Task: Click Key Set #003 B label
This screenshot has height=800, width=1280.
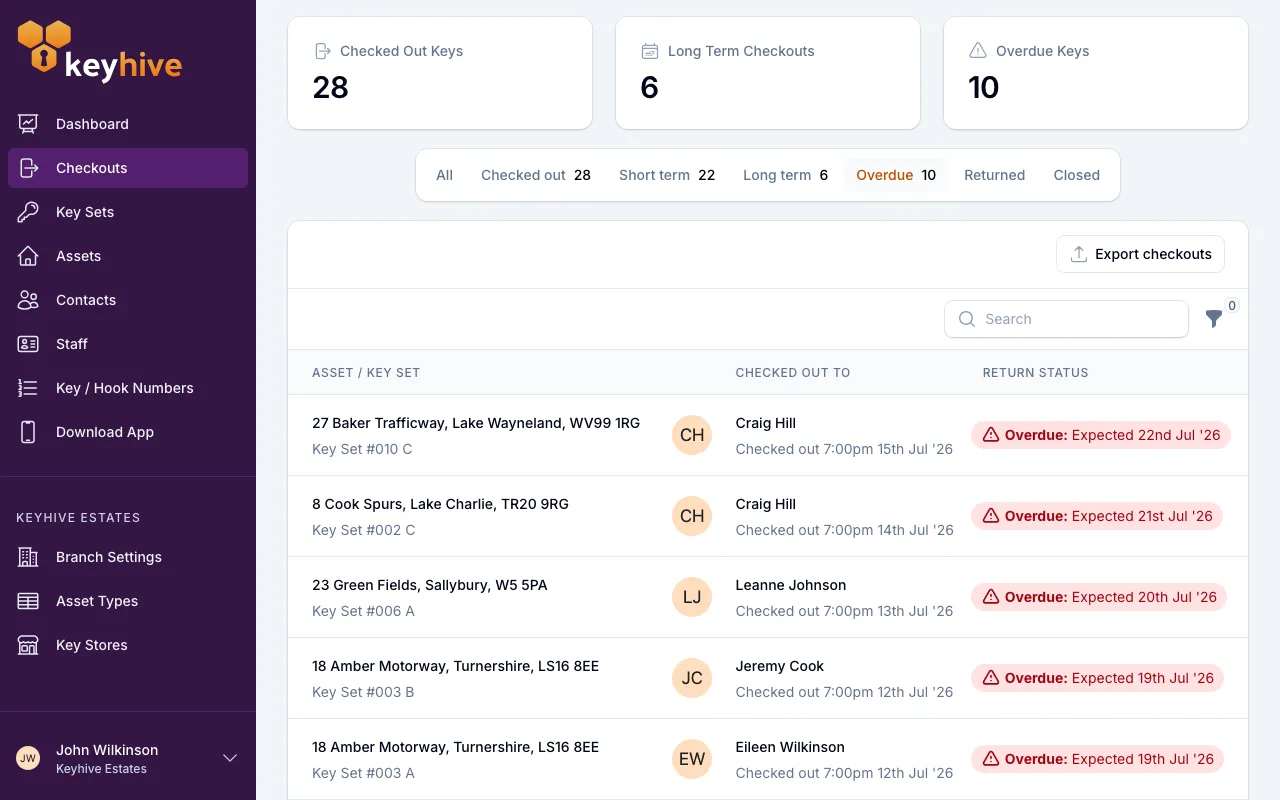Action: pos(363,692)
